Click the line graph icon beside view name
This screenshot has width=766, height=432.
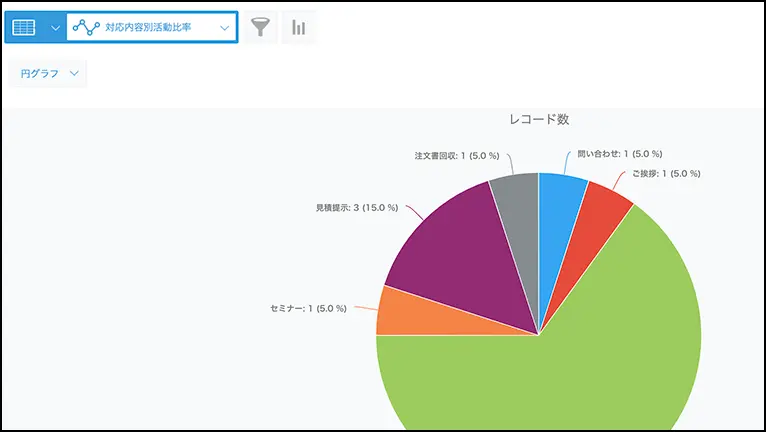pos(87,28)
